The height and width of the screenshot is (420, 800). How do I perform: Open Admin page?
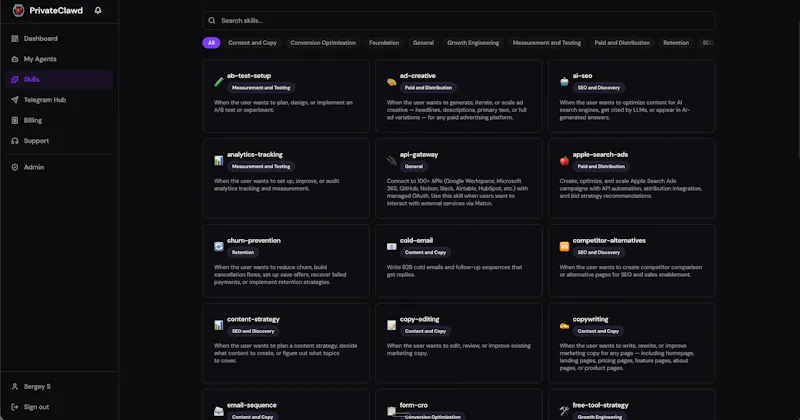[x=59, y=167]
